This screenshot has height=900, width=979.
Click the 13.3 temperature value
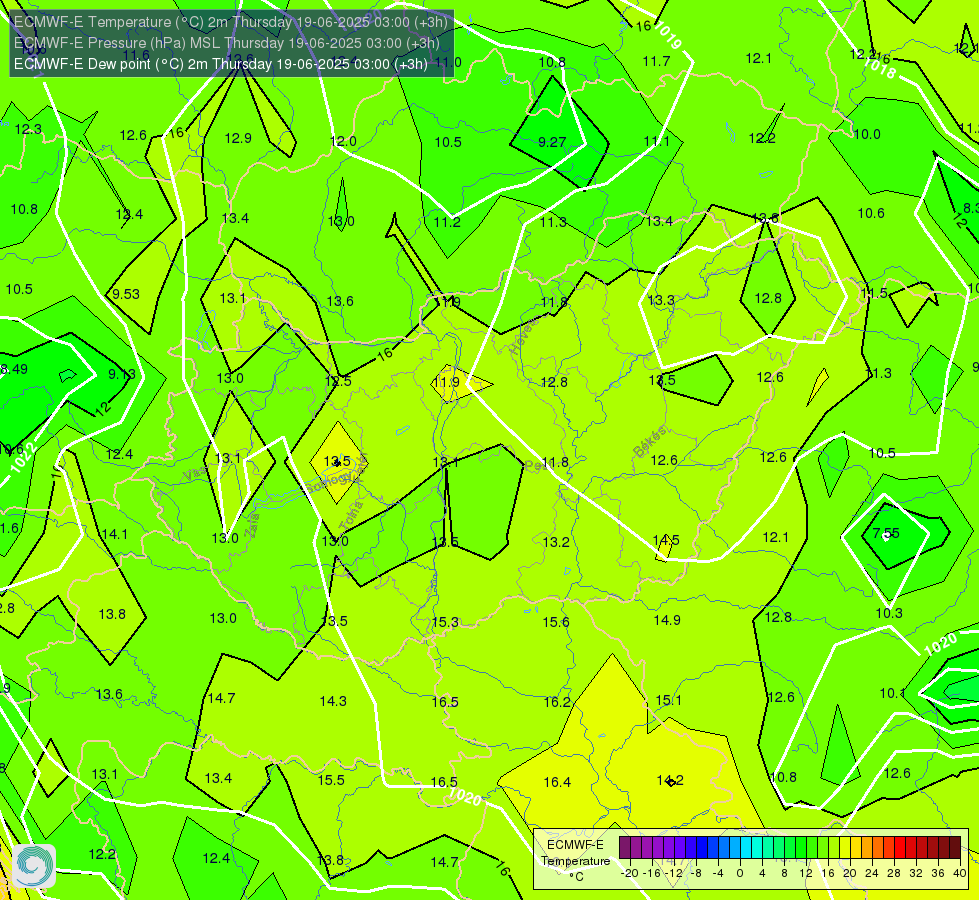(661, 300)
